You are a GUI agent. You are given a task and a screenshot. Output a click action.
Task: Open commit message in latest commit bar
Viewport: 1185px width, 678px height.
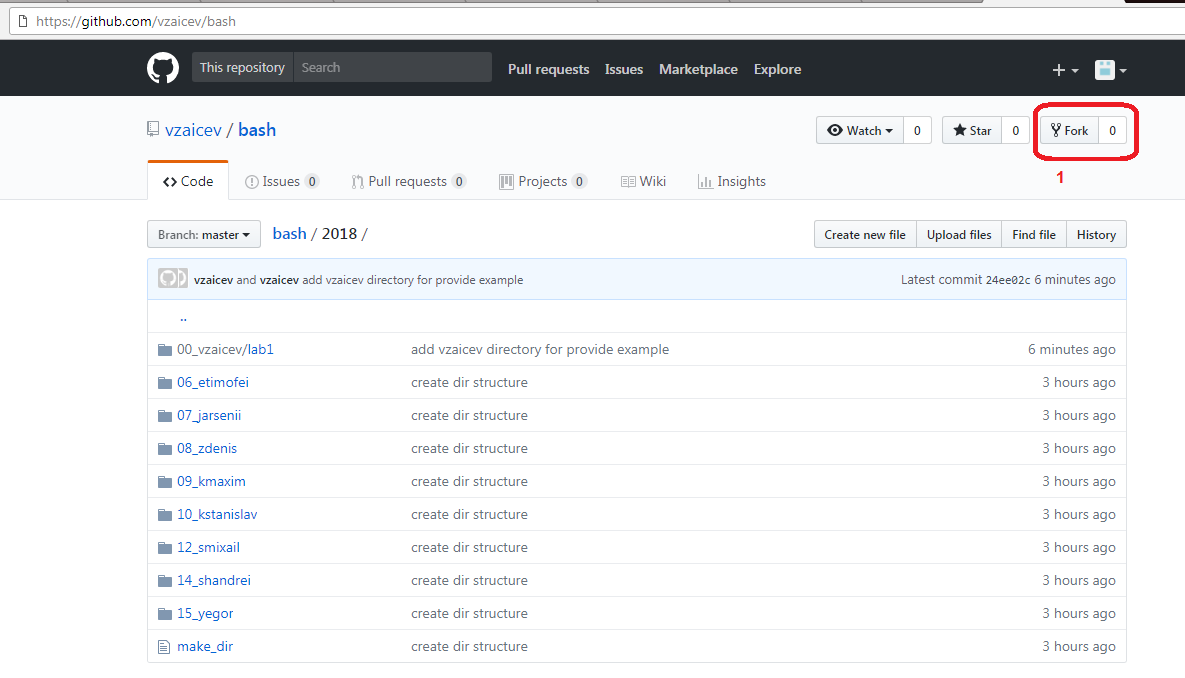point(413,280)
